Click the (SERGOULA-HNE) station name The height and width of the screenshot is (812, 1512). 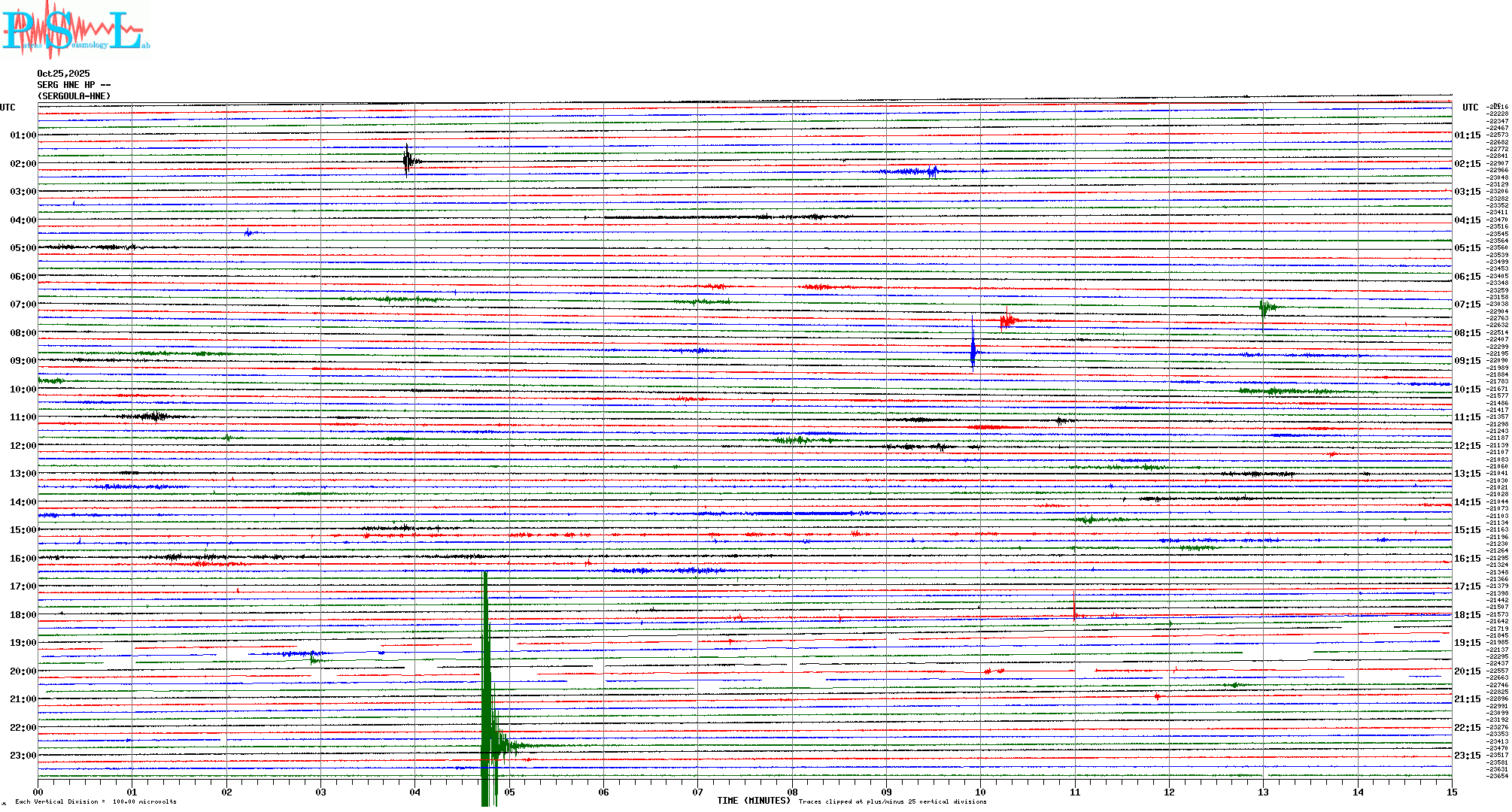(x=74, y=96)
